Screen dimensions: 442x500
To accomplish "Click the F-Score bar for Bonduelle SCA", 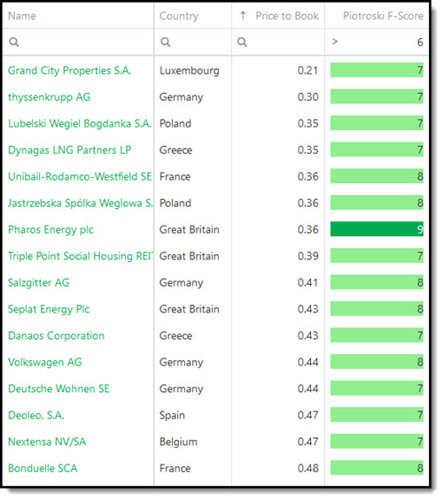I will pos(377,468).
